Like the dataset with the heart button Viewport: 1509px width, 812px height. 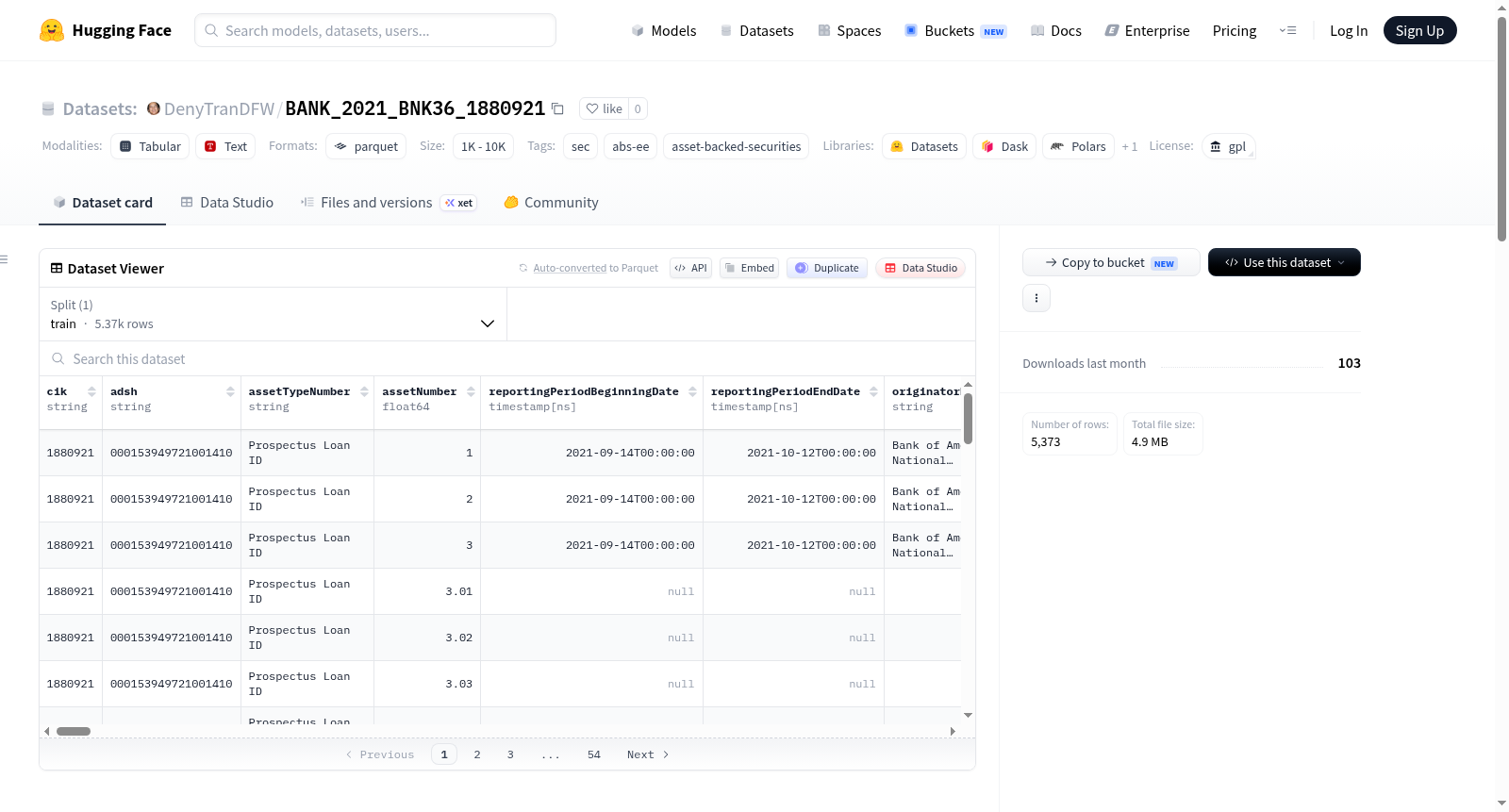[604, 108]
